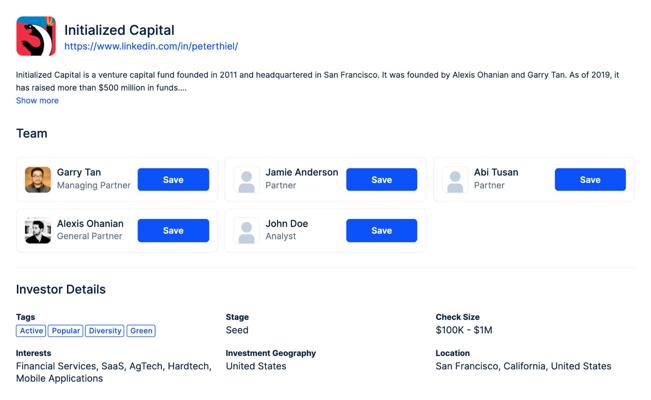Select the Diversity tag
651x400 pixels.
tap(105, 331)
